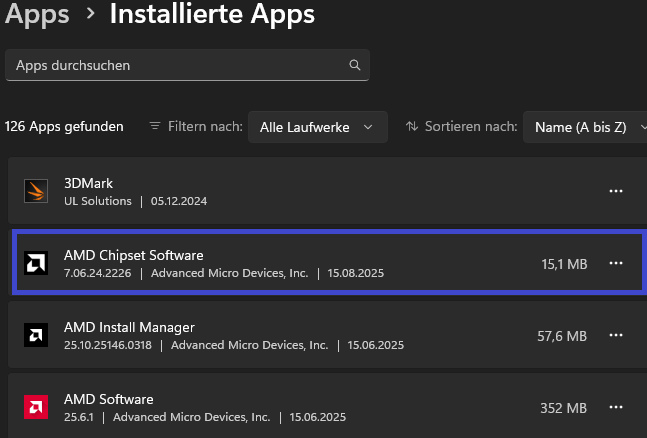Focus the Apps durchsuchen search field
647x438 pixels.
click(187, 65)
